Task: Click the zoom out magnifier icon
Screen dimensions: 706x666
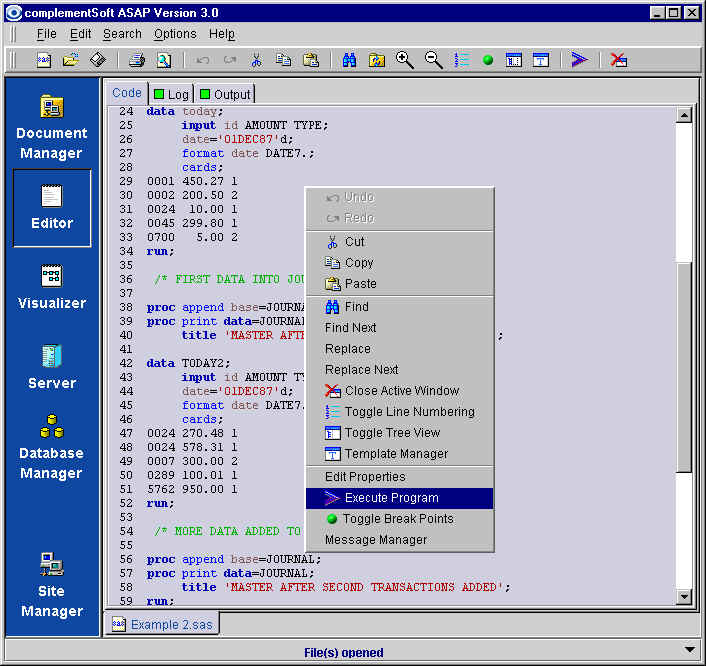Action: click(433, 60)
